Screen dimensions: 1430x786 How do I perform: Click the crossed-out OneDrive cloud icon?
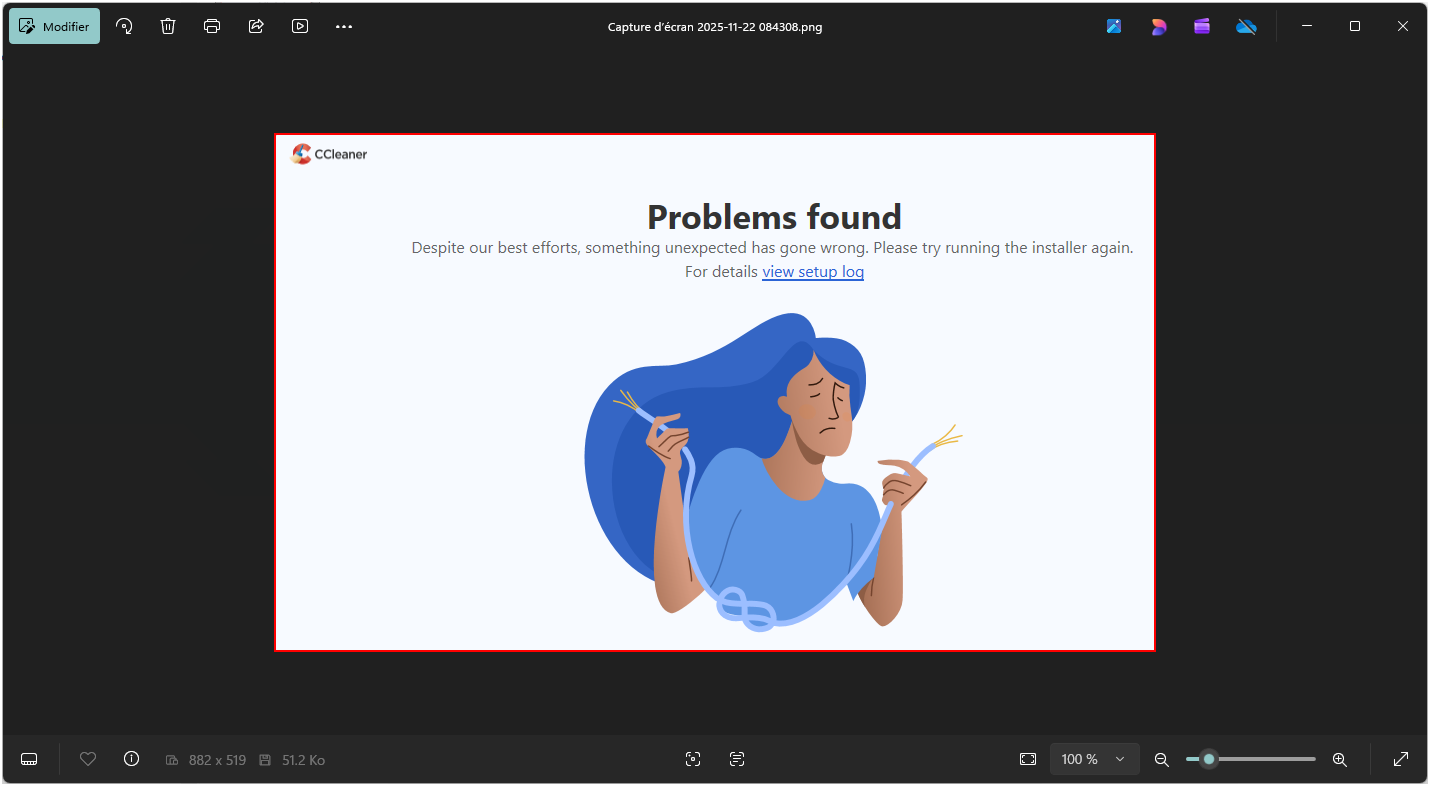click(x=1246, y=27)
